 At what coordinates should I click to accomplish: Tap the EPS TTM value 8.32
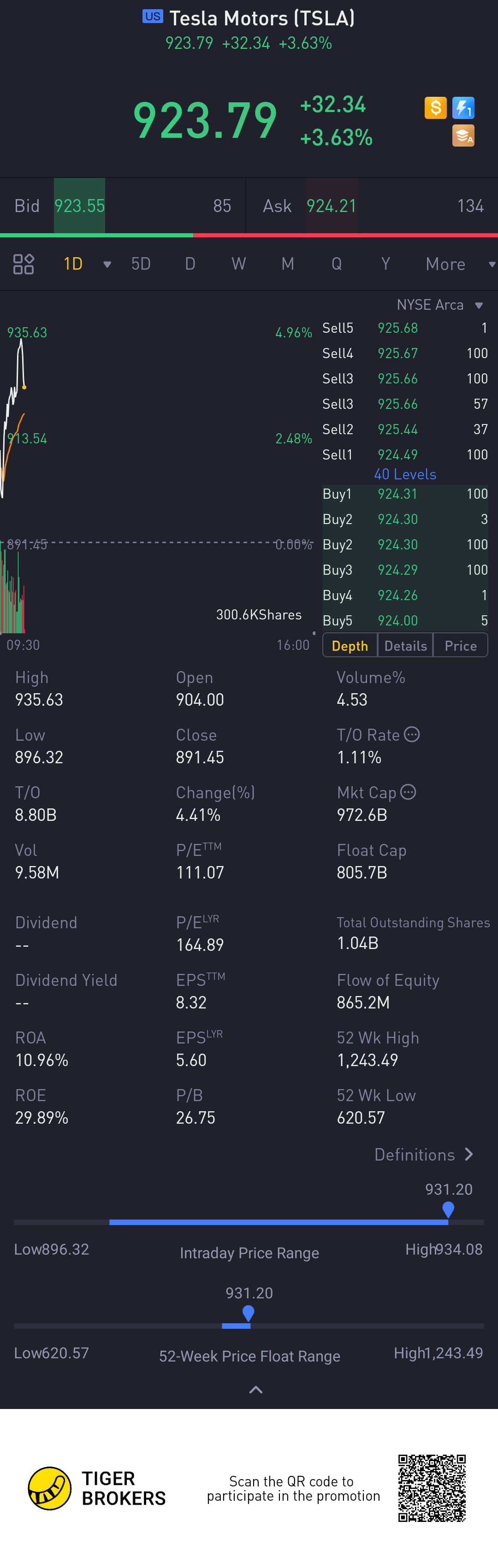(191, 1002)
